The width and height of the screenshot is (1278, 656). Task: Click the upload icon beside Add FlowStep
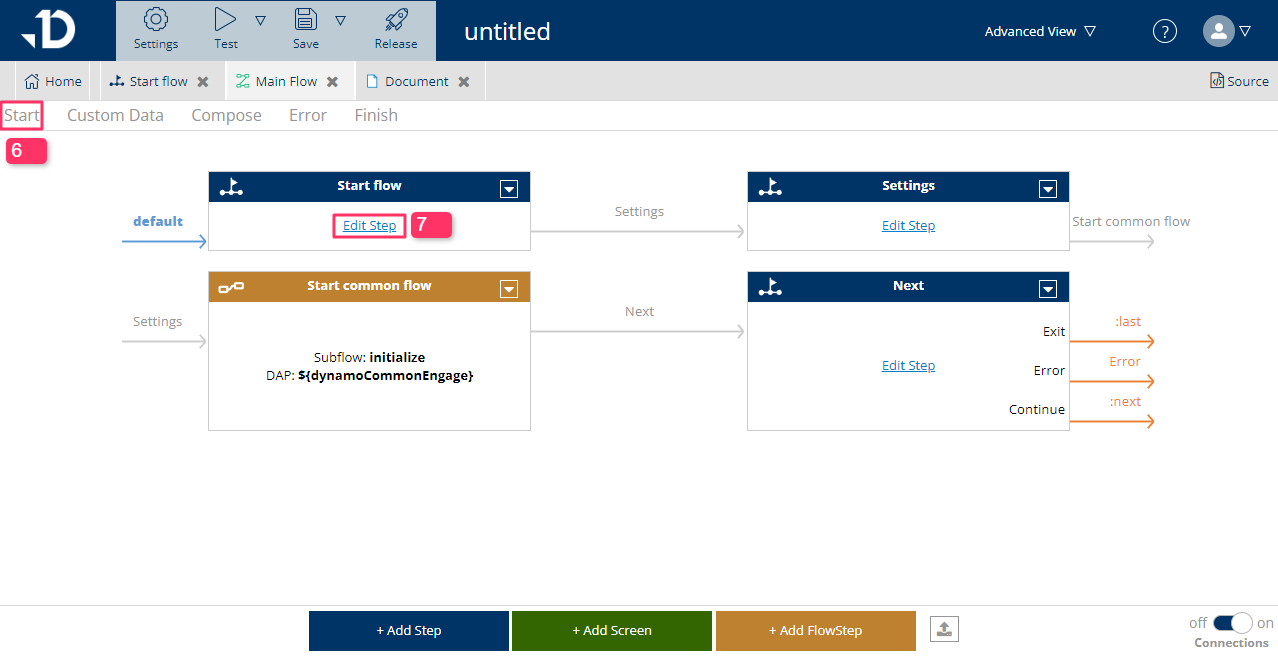pos(945,629)
